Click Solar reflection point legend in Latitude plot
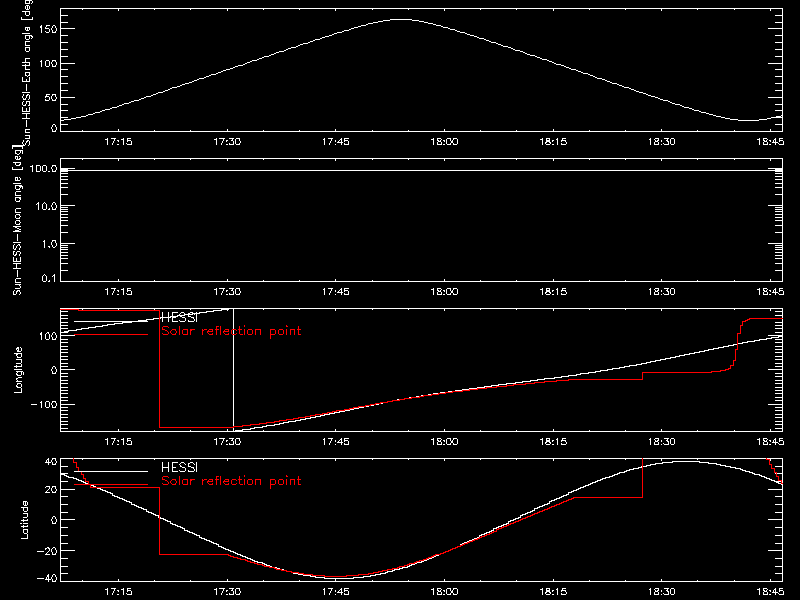The image size is (800, 600). 231,481
